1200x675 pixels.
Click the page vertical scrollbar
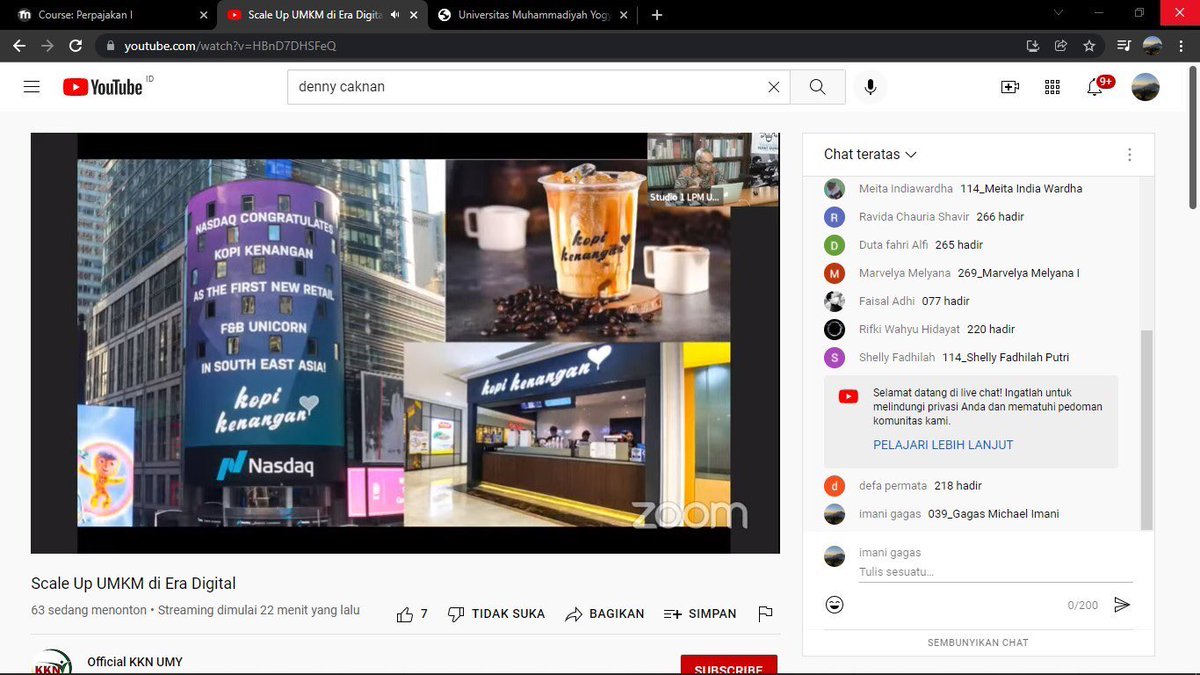(x=1193, y=138)
